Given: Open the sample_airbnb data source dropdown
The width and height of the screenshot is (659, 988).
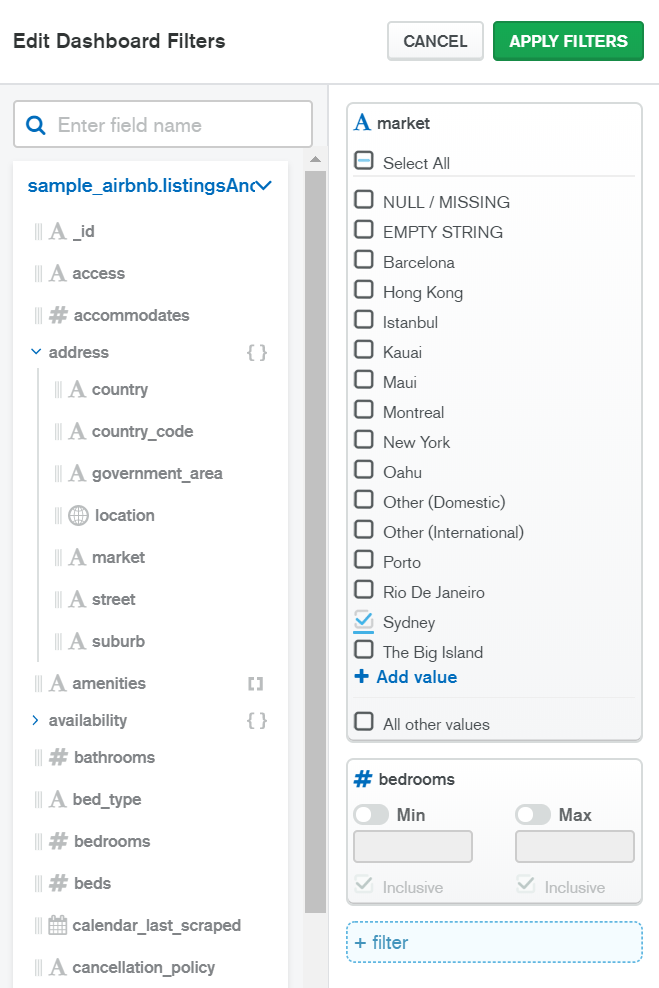Looking at the screenshot, I should (264, 185).
